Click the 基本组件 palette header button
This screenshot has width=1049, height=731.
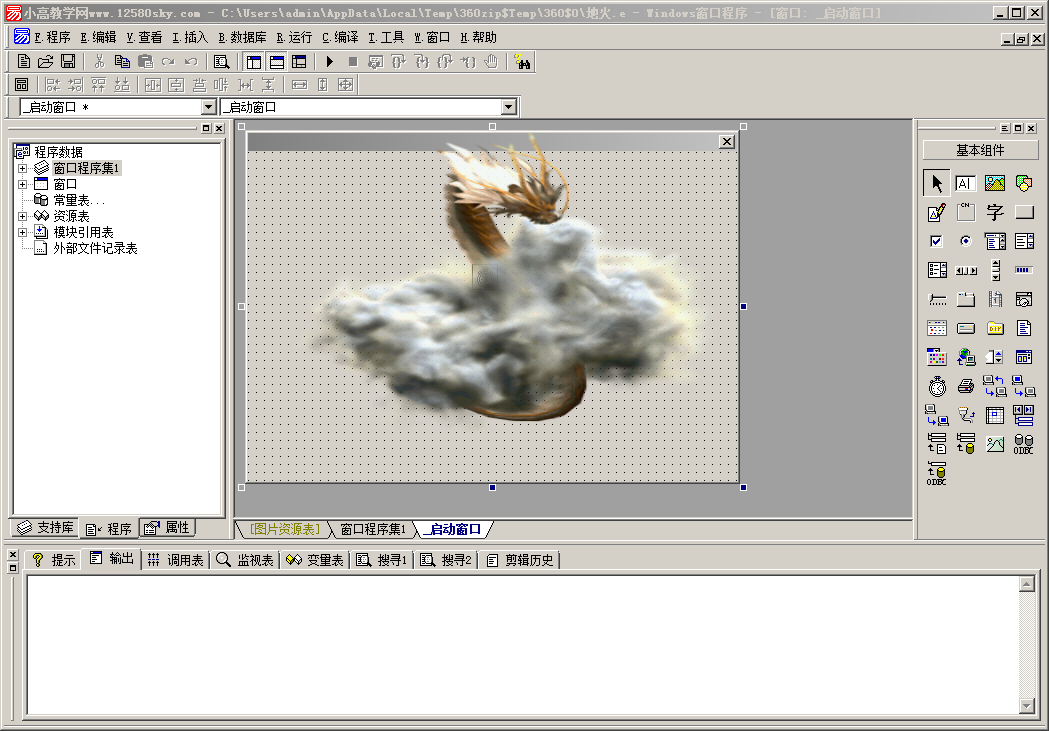980,150
